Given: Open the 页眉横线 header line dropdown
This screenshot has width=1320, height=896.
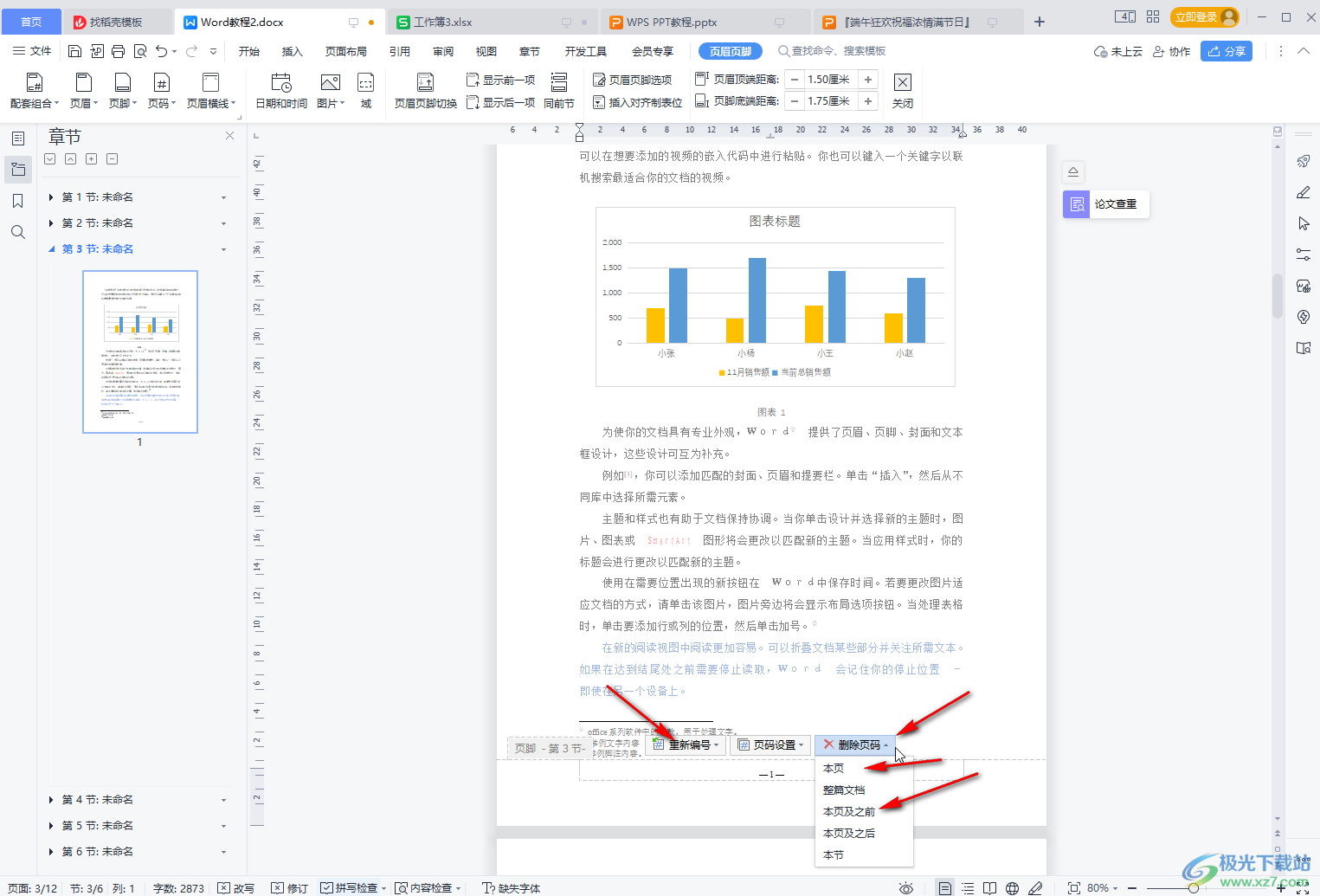Looking at the screenshot, I should (x=210, y=91).
